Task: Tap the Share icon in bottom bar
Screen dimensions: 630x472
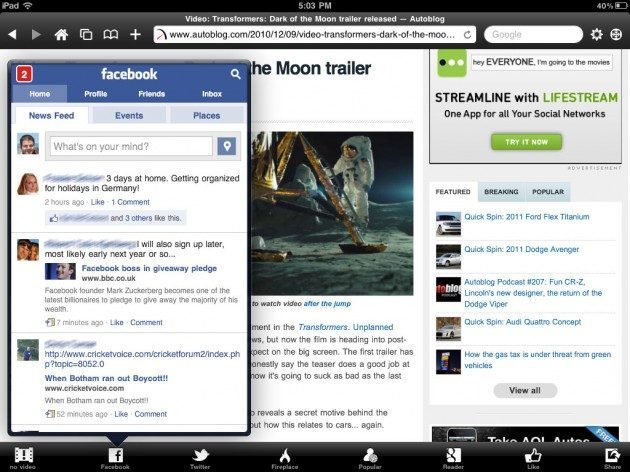Action: pyautogui.click(x=612, y=456)
